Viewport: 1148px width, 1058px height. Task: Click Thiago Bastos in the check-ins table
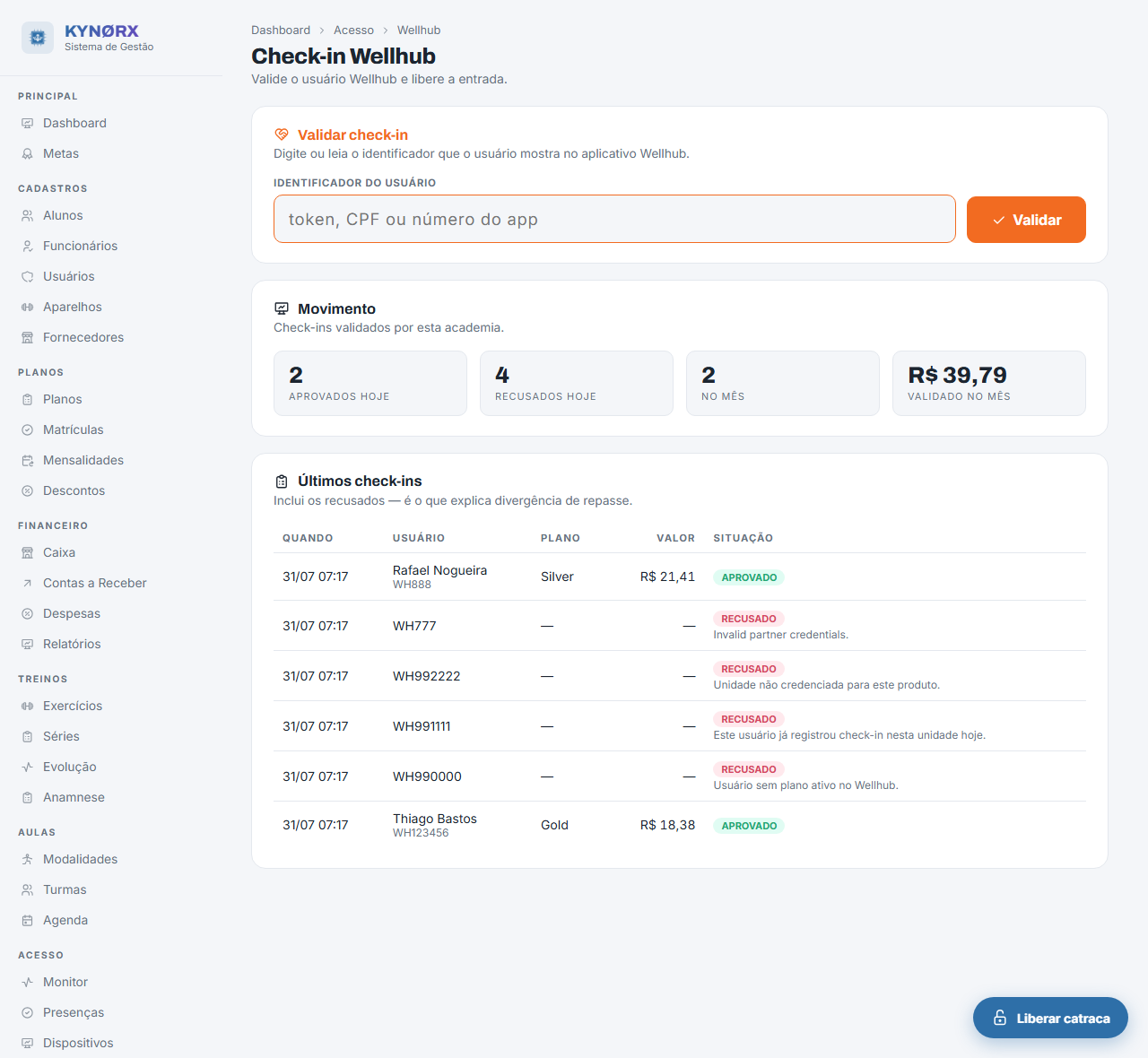(435, 819)
